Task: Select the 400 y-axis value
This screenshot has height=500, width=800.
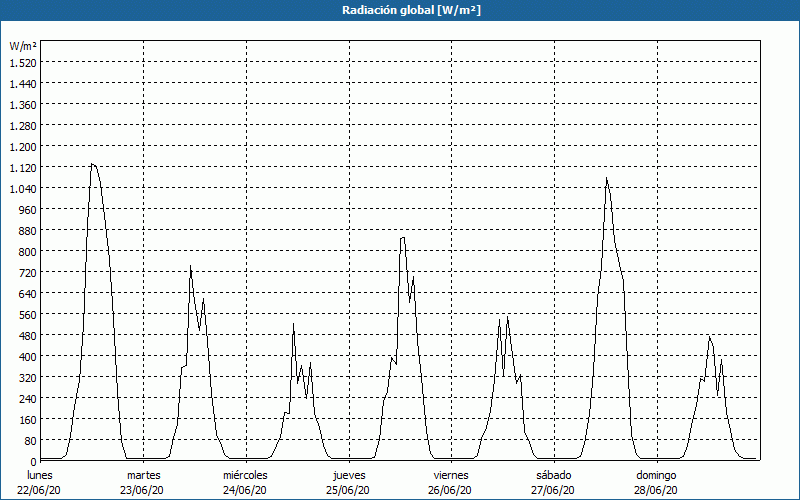Action: (x=28, y=357)
